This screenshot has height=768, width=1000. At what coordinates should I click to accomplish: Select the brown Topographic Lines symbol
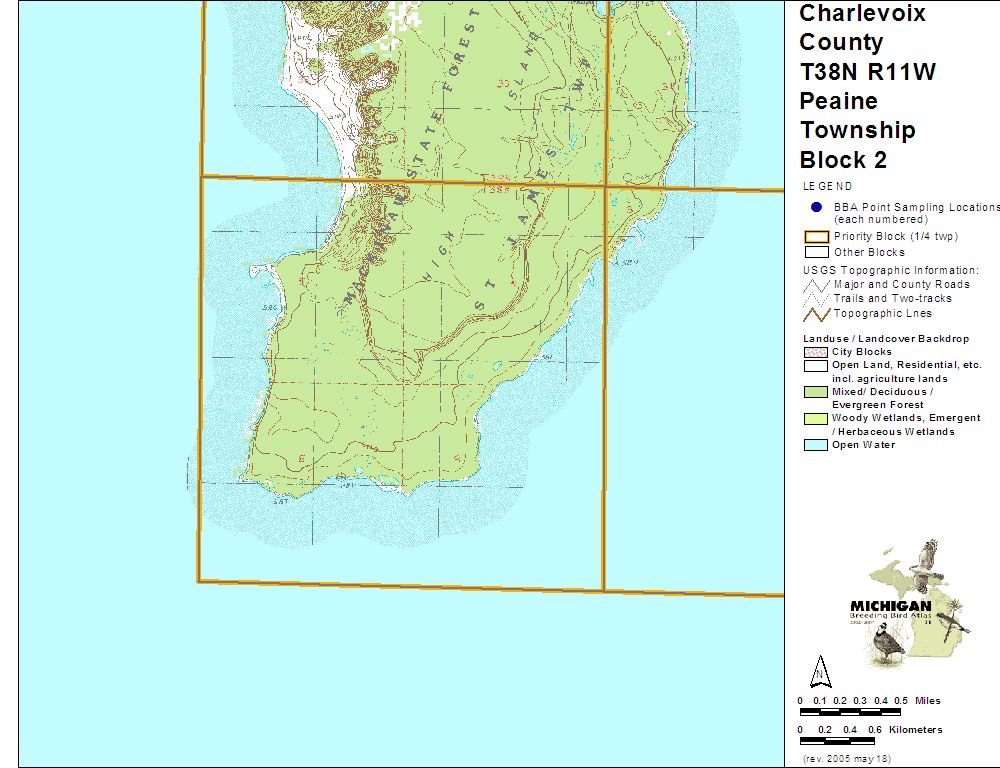click(816, 313)
